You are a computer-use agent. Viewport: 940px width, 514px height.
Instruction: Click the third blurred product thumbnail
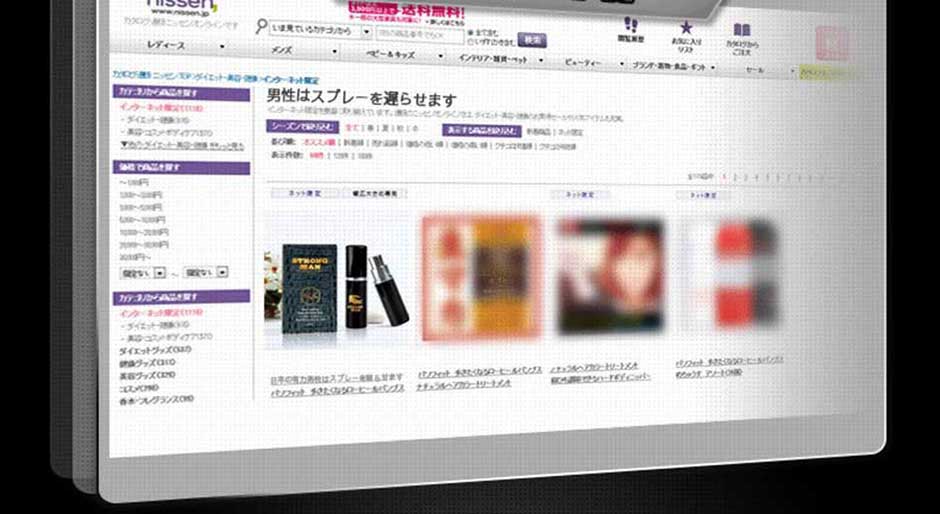[610, 276]
